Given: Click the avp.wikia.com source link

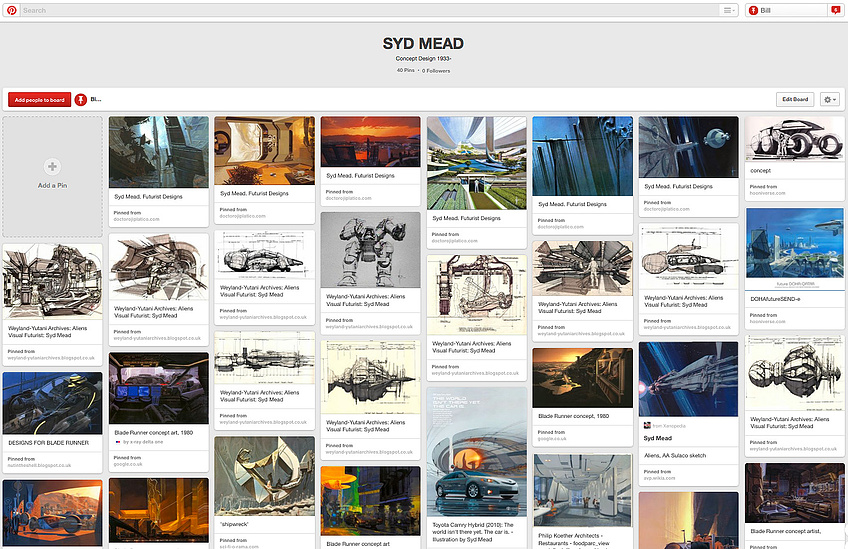Looking at the screenshot, I should (x=659, y=478).
